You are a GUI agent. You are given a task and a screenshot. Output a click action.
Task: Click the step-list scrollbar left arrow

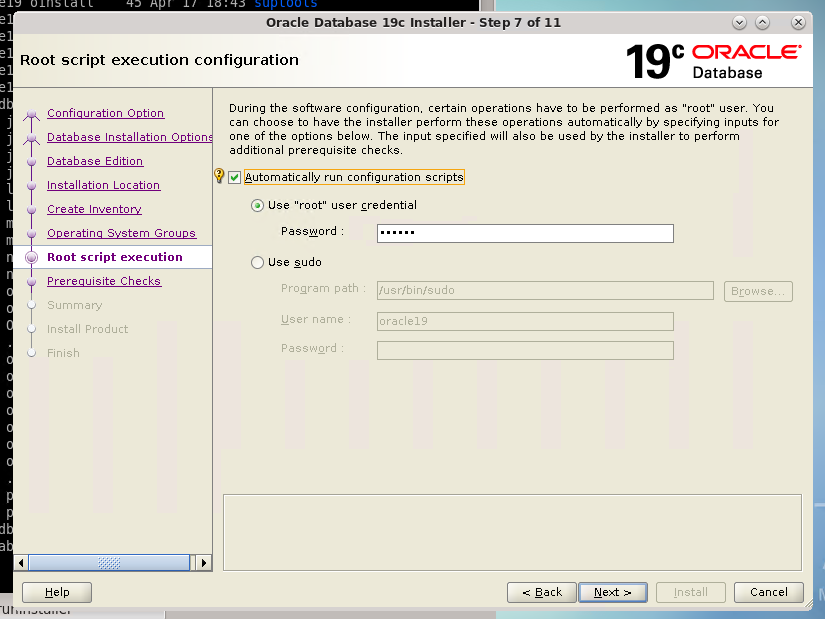click(x=21, y=563)
